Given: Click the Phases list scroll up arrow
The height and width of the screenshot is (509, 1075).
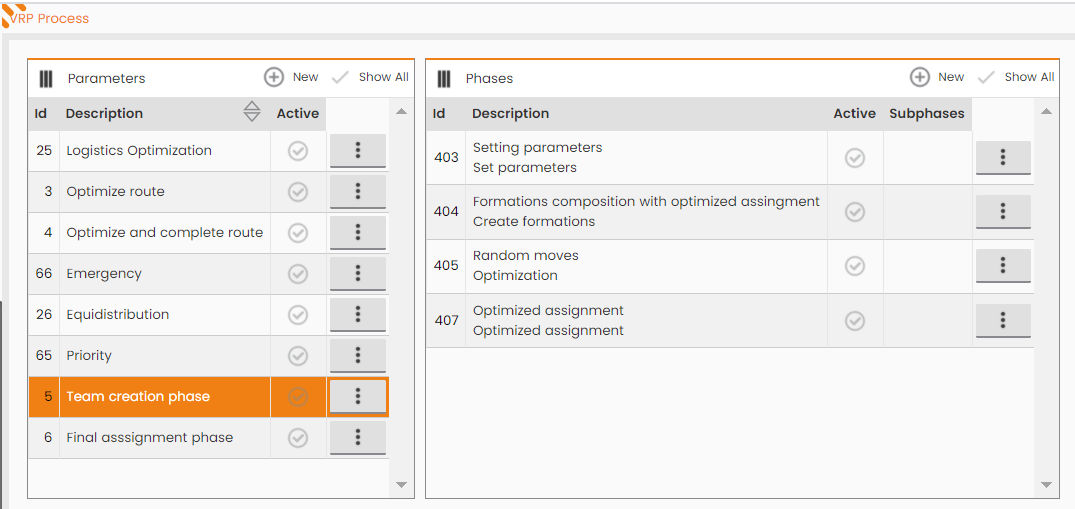Looking at the screenshot, I should point(1046,111).
